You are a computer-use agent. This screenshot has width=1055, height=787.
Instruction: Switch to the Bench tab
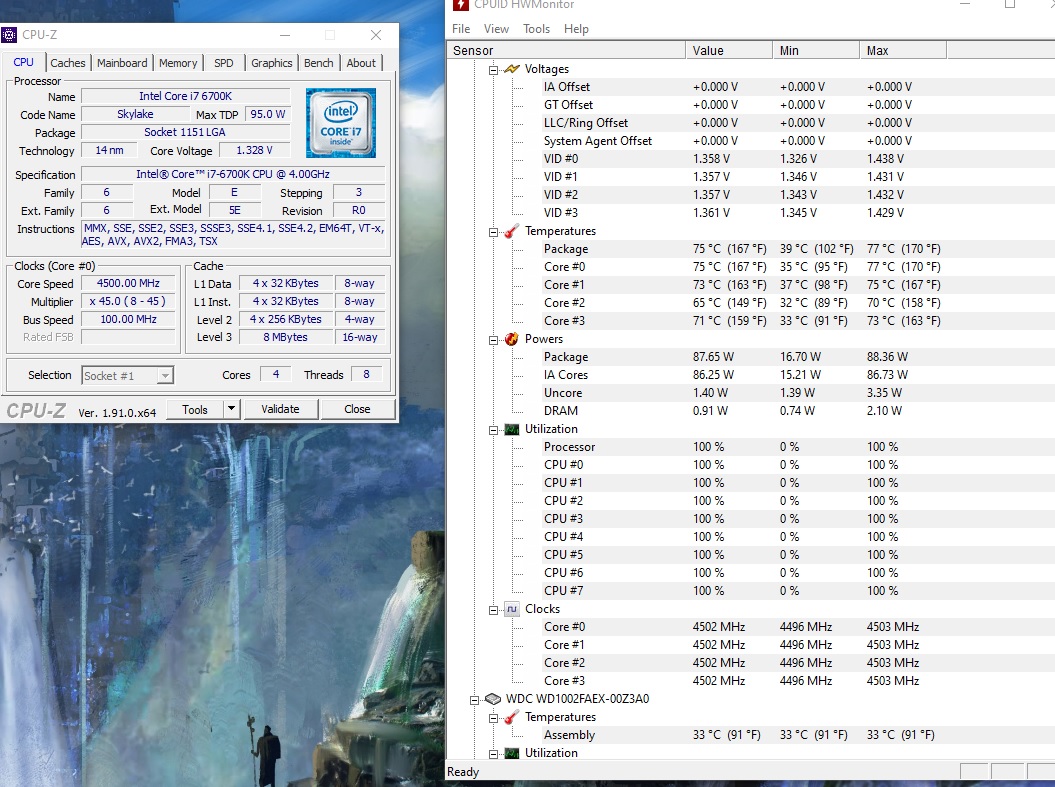[319, 63]
